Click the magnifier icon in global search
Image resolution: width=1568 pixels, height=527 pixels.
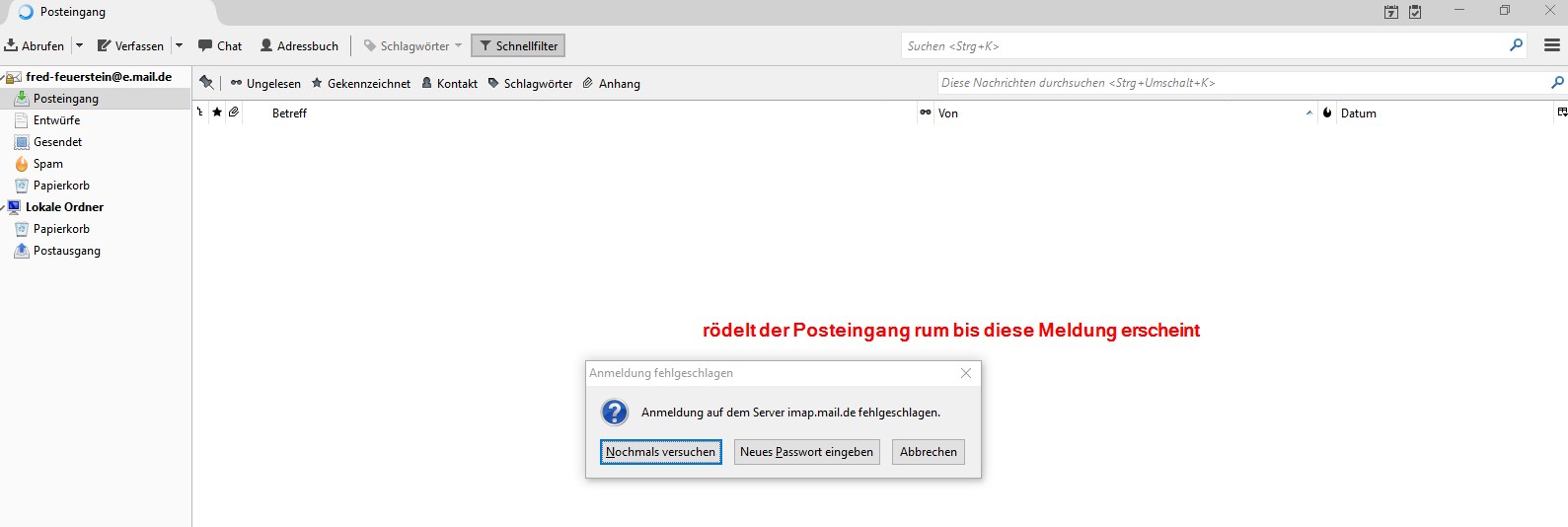tap(1516, 45)
